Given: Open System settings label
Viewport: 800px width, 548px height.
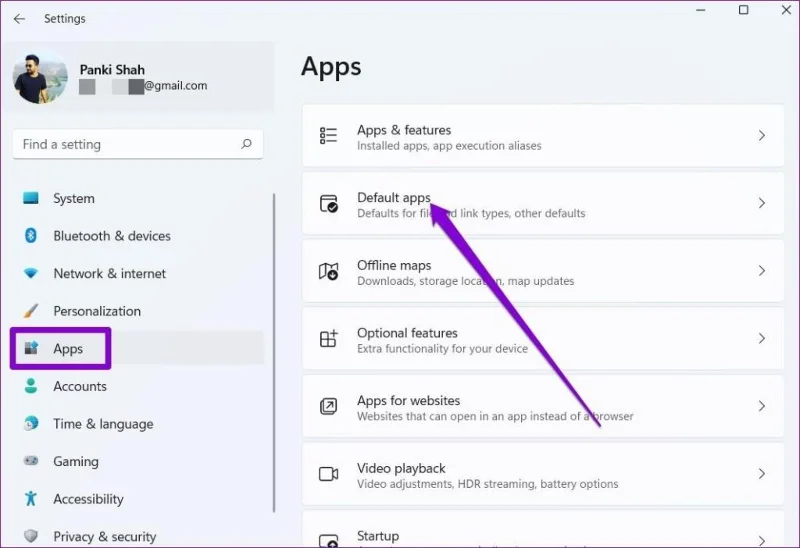Looking at the screenshot, I should tap(74, 198).
